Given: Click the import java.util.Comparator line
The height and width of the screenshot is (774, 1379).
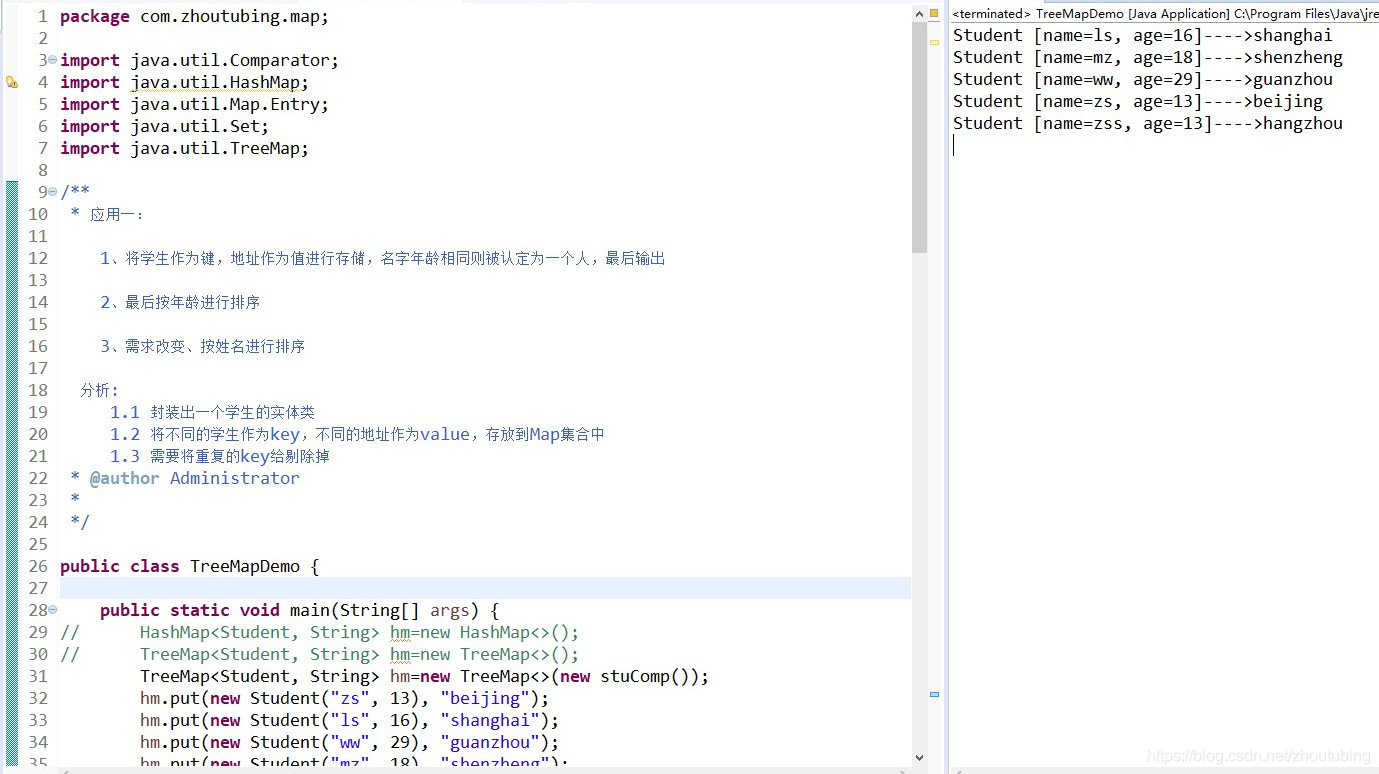Looking at the screenshot, I should coord(199,60).
